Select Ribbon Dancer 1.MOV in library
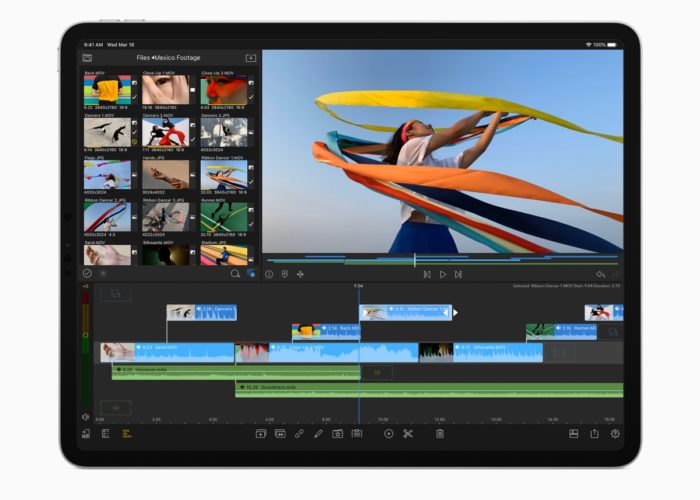 224,175
